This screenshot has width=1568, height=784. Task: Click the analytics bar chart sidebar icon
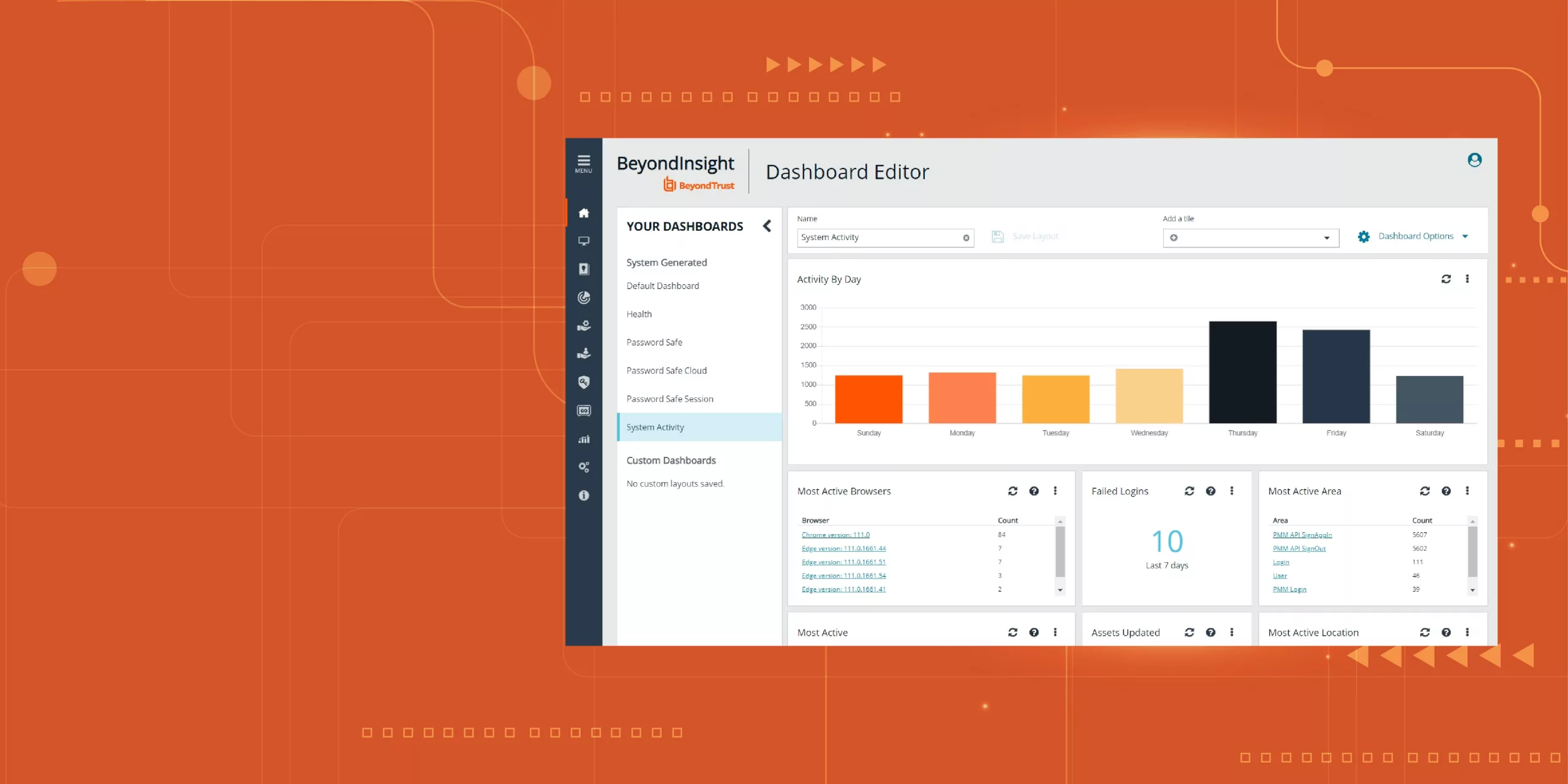click(x=584, y=439)
